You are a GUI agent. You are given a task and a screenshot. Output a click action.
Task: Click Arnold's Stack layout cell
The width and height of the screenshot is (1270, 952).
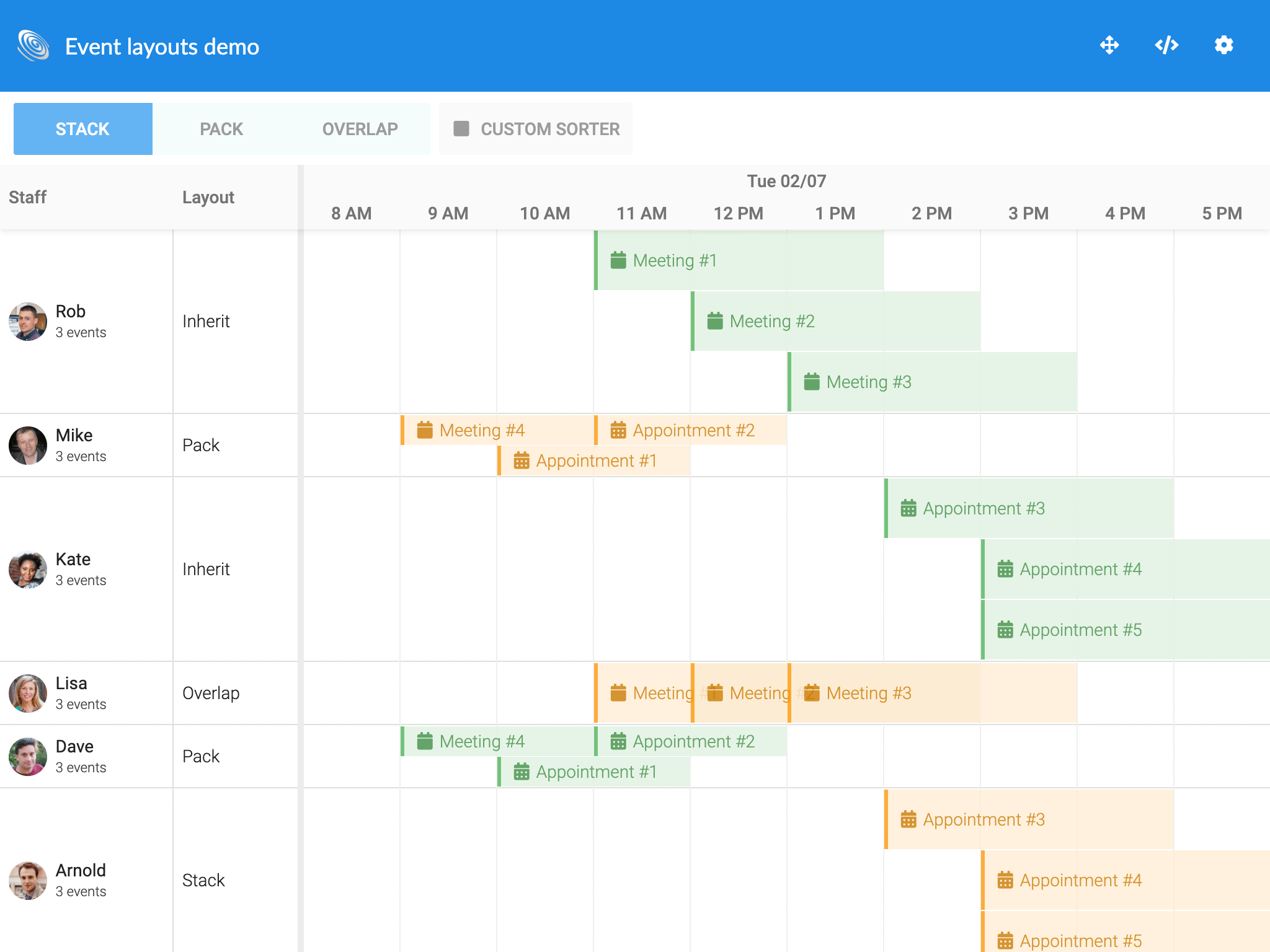pos(203,880)
